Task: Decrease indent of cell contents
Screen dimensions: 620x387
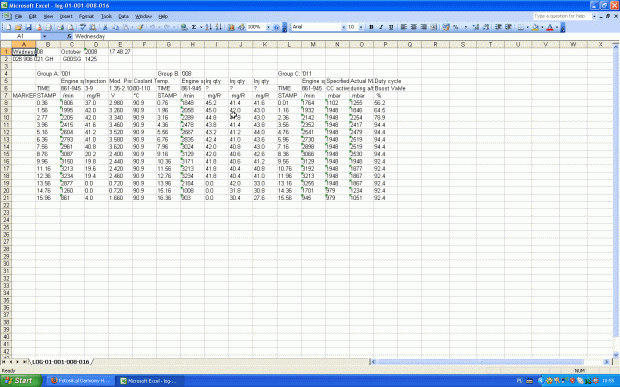Action: [x=498, y=27]
